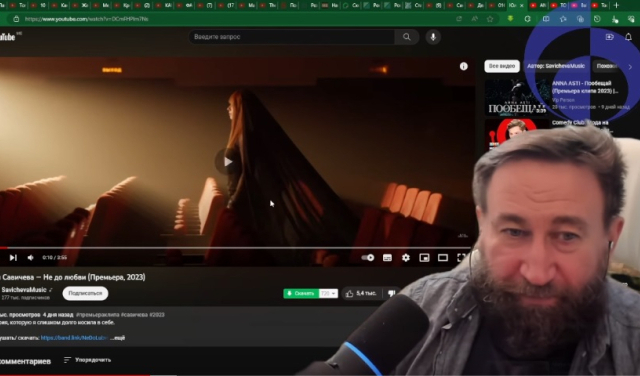Image resolution: width=640 pixels, height=376 pixels.
Task: Select the Автор: SavichevaMusic chip
Action: 556,66
